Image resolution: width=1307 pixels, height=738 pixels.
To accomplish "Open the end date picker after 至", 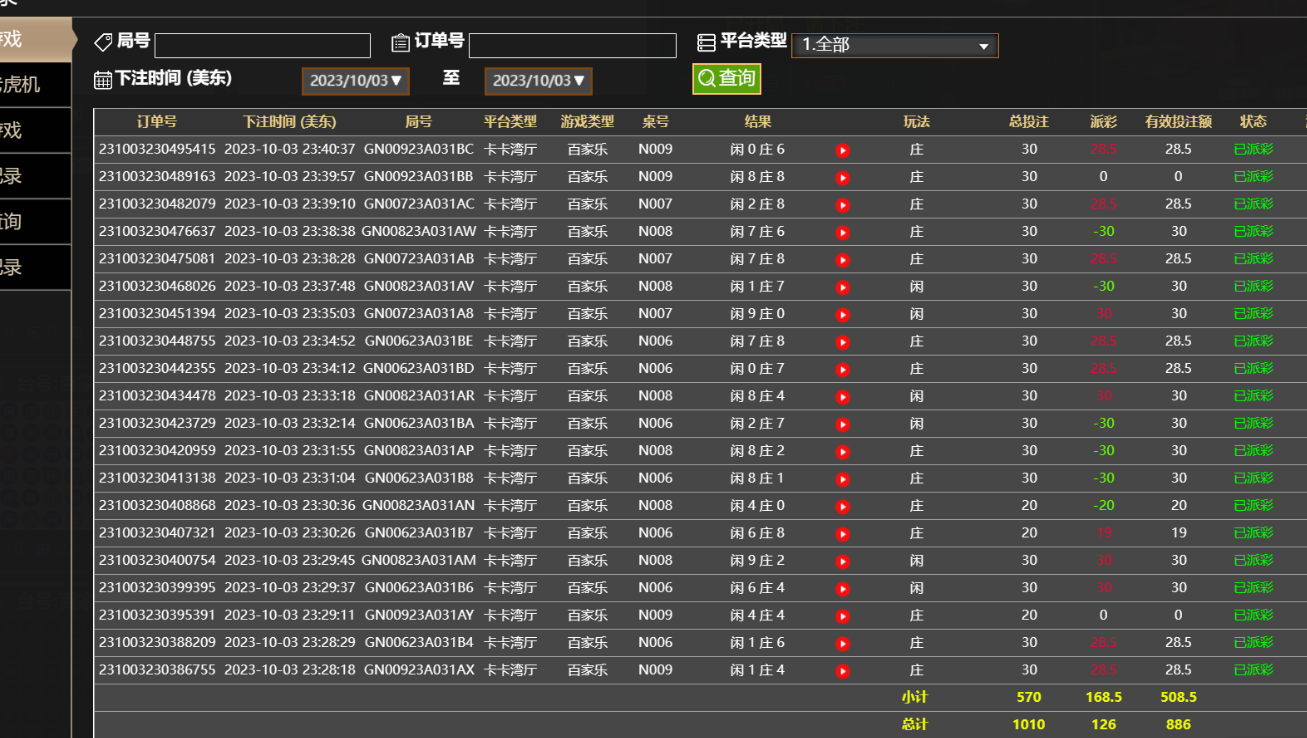I will click(539, 81).
